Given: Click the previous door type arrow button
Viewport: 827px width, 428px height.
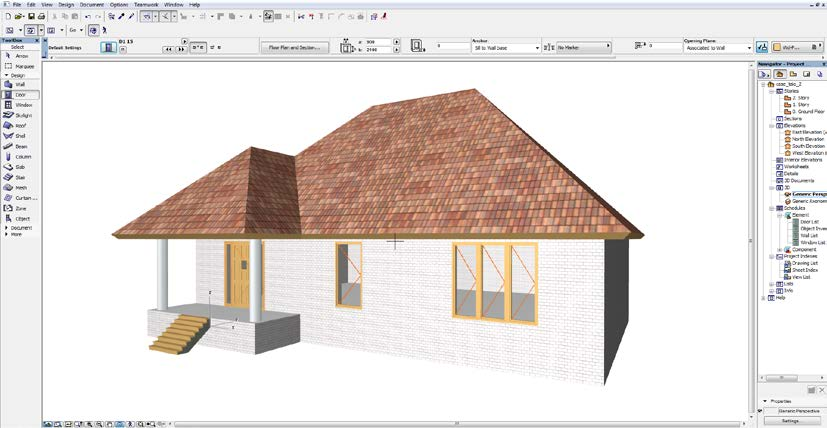Looking at the screenshot, I should click(x=169, y=49).
